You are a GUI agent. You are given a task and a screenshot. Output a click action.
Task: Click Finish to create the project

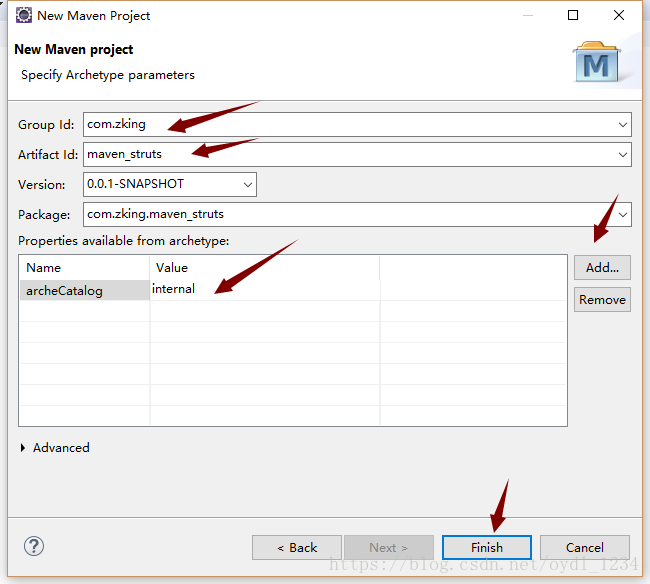click(x=487, y=548)
